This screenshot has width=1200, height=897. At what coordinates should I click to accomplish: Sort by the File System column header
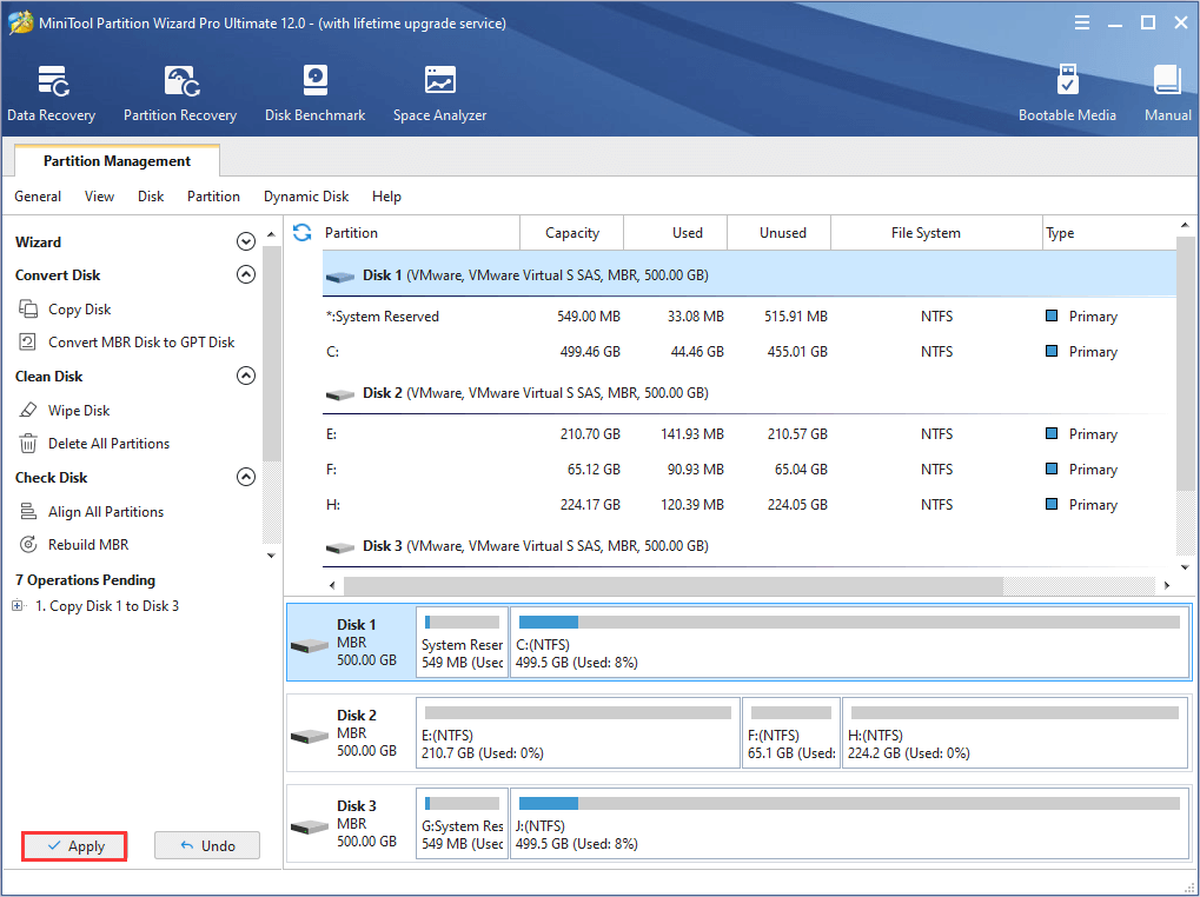click(937, 233)
